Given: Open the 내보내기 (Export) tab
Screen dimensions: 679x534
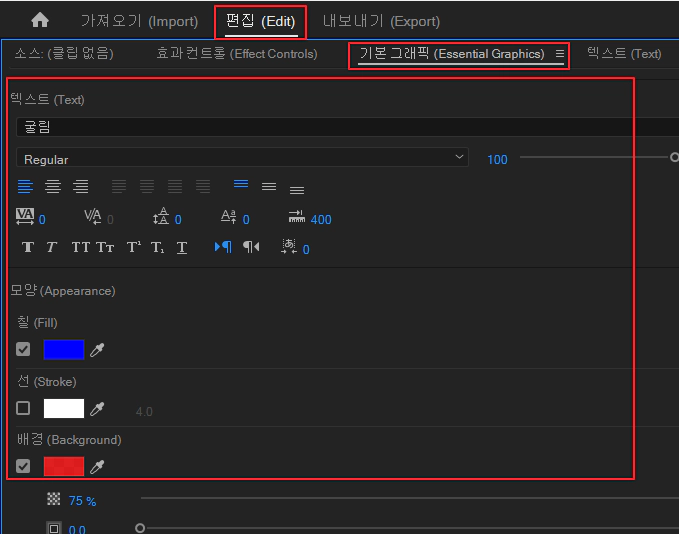Looking at the screenshot, I should coord(381,21).
